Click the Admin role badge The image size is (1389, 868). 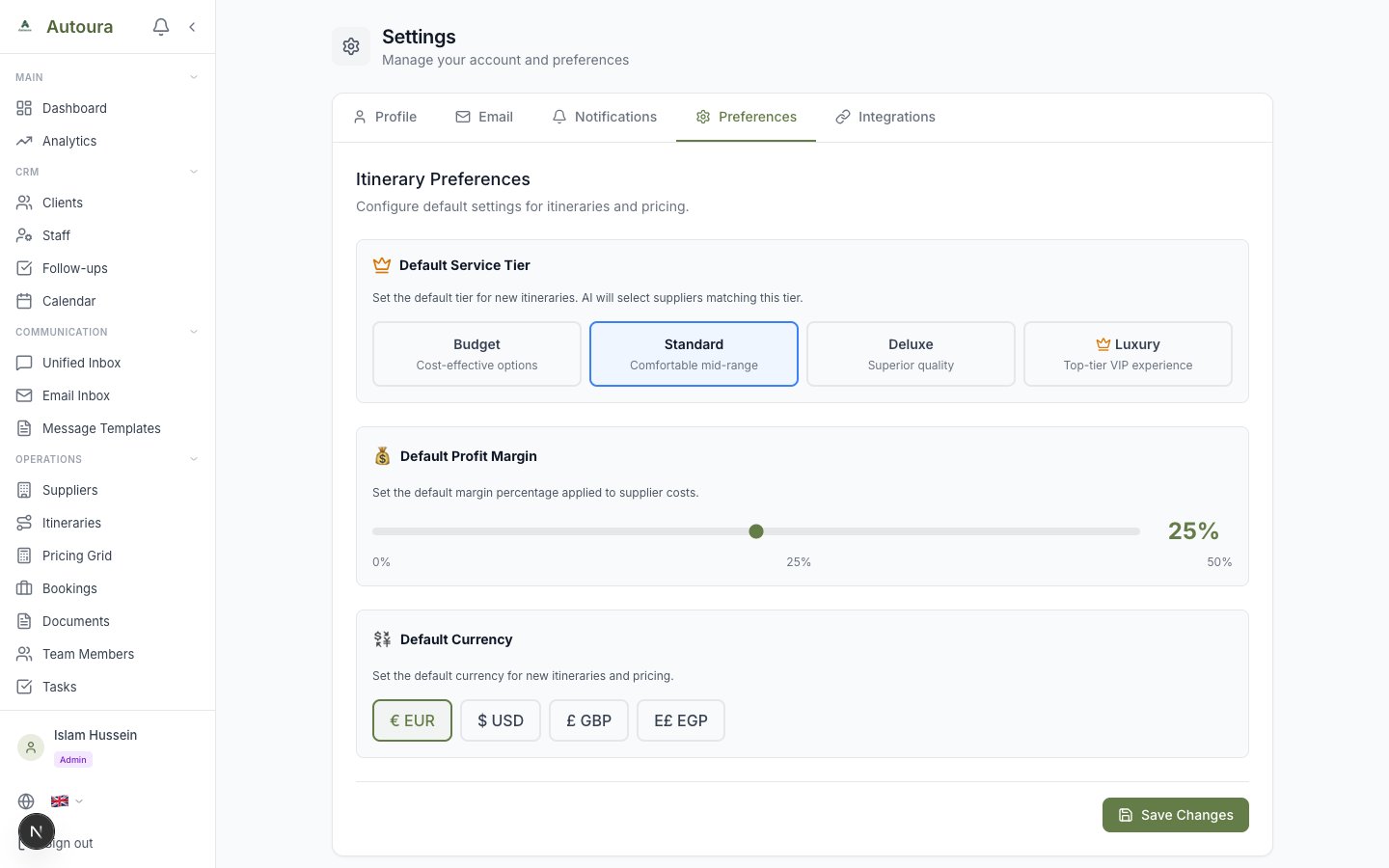tap(73, 760)
